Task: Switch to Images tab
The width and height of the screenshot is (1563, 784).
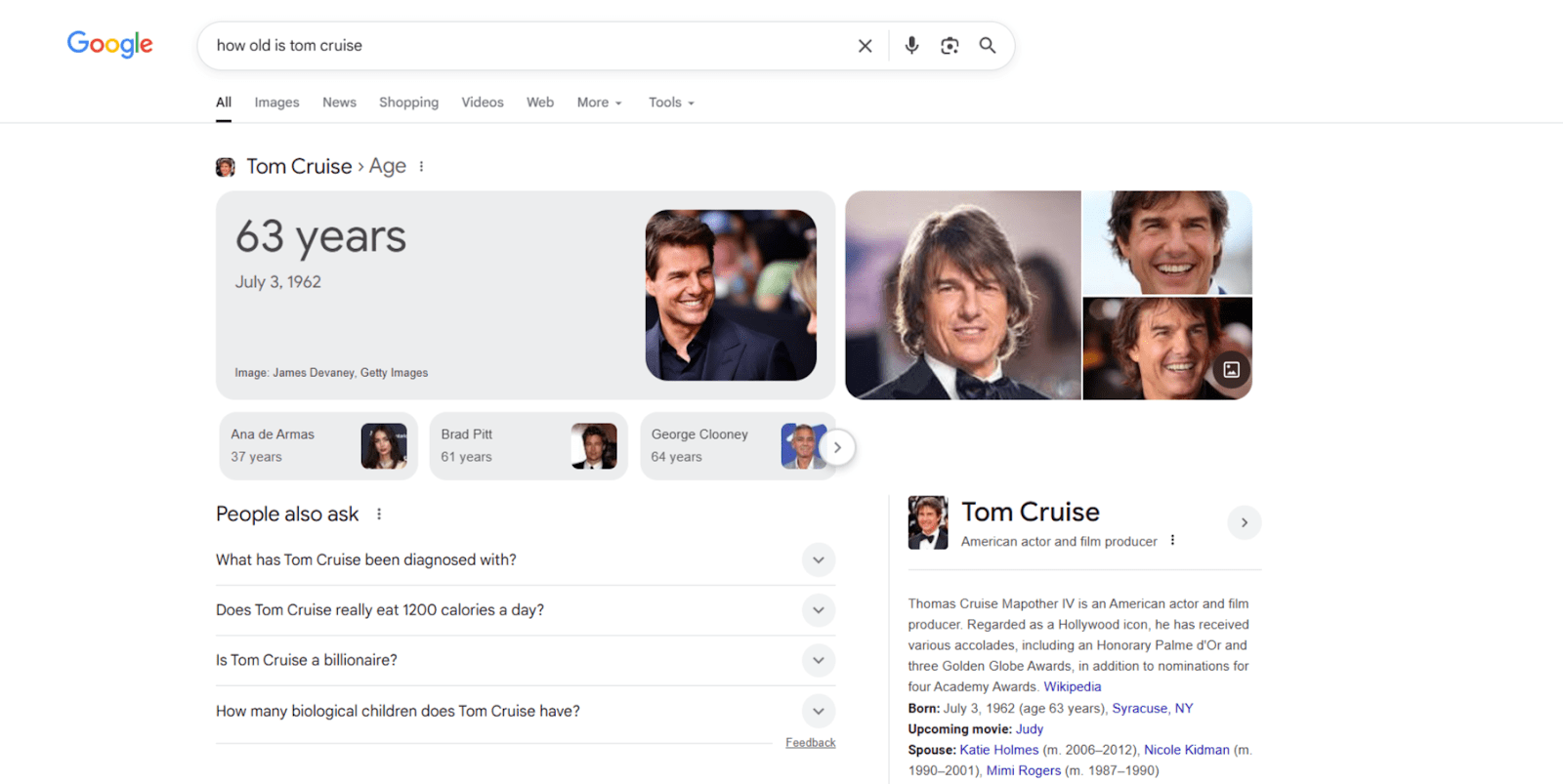Action: [276, 103]
